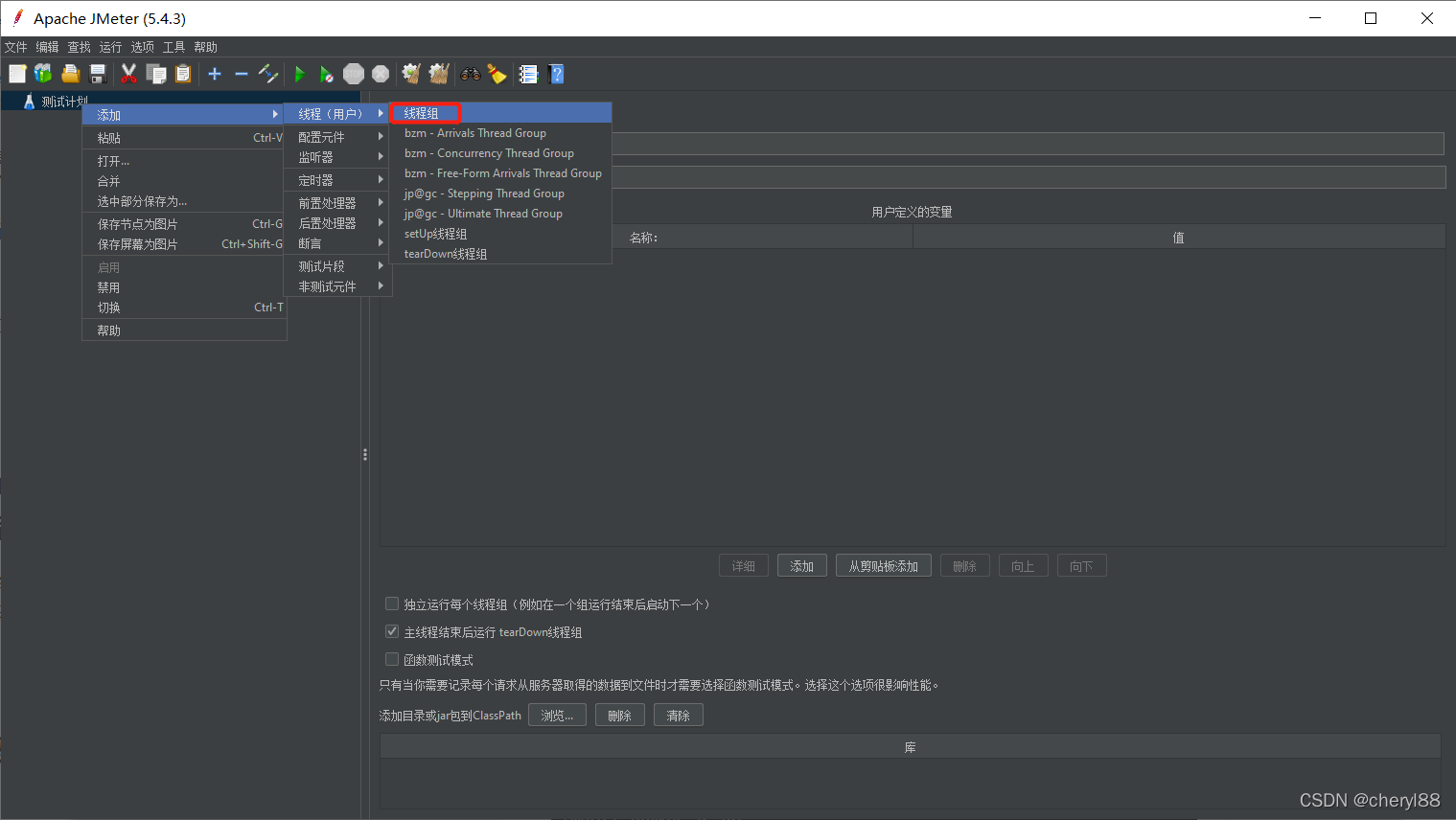1456x820 pixels.
Task: Select 切换 in context menu
Action: pos(184,307)
